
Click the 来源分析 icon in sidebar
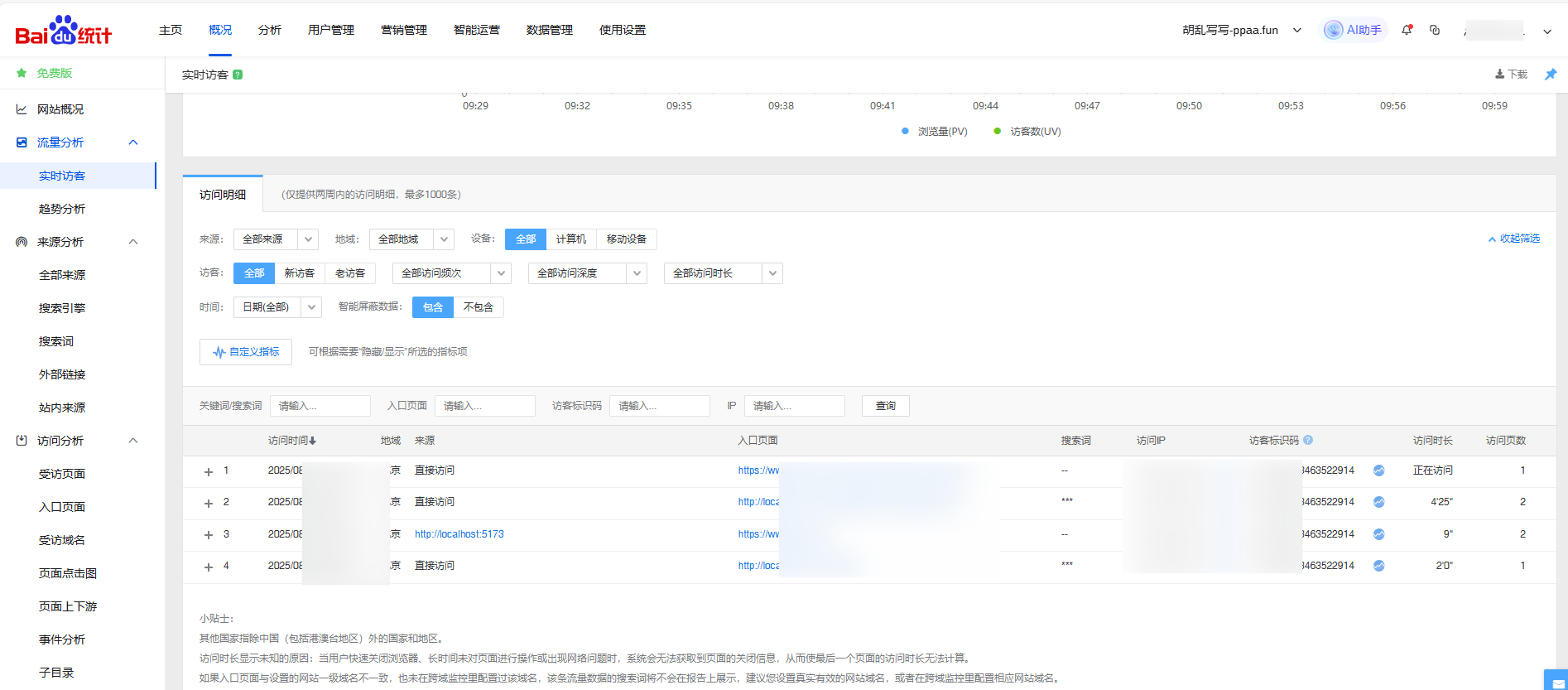[22, 242]
